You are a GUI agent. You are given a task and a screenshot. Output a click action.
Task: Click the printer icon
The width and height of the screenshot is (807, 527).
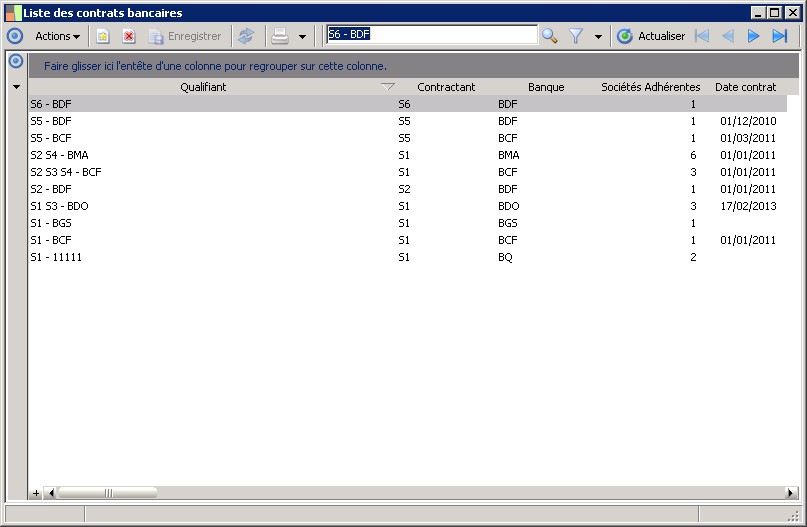click(280, 36)
